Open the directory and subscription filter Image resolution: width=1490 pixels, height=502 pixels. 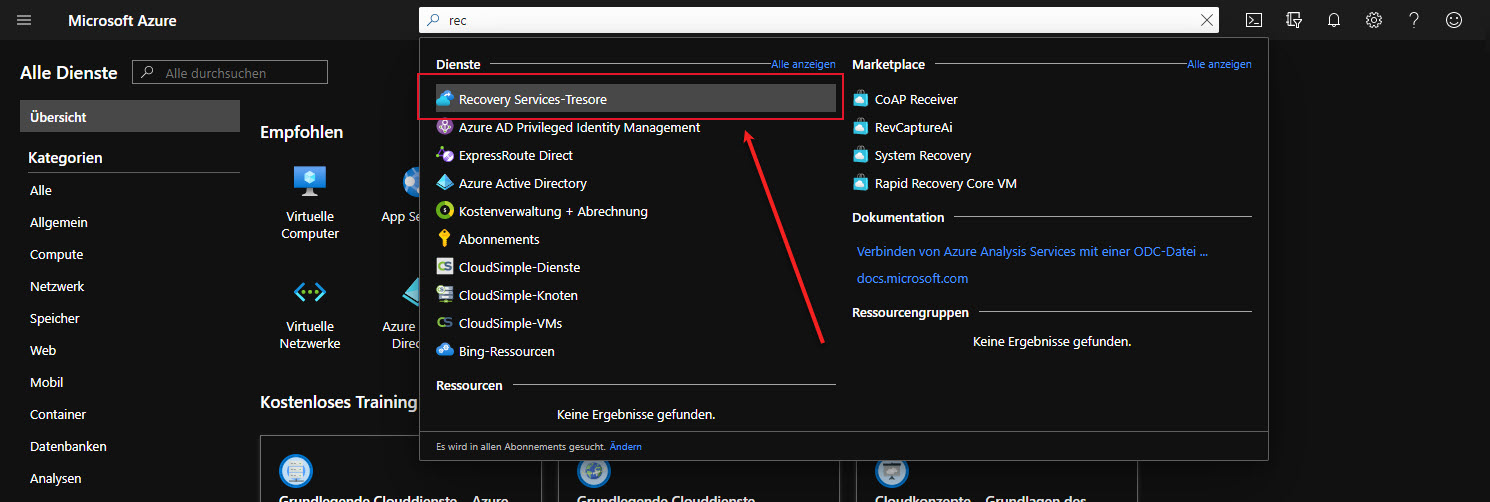1294,20
